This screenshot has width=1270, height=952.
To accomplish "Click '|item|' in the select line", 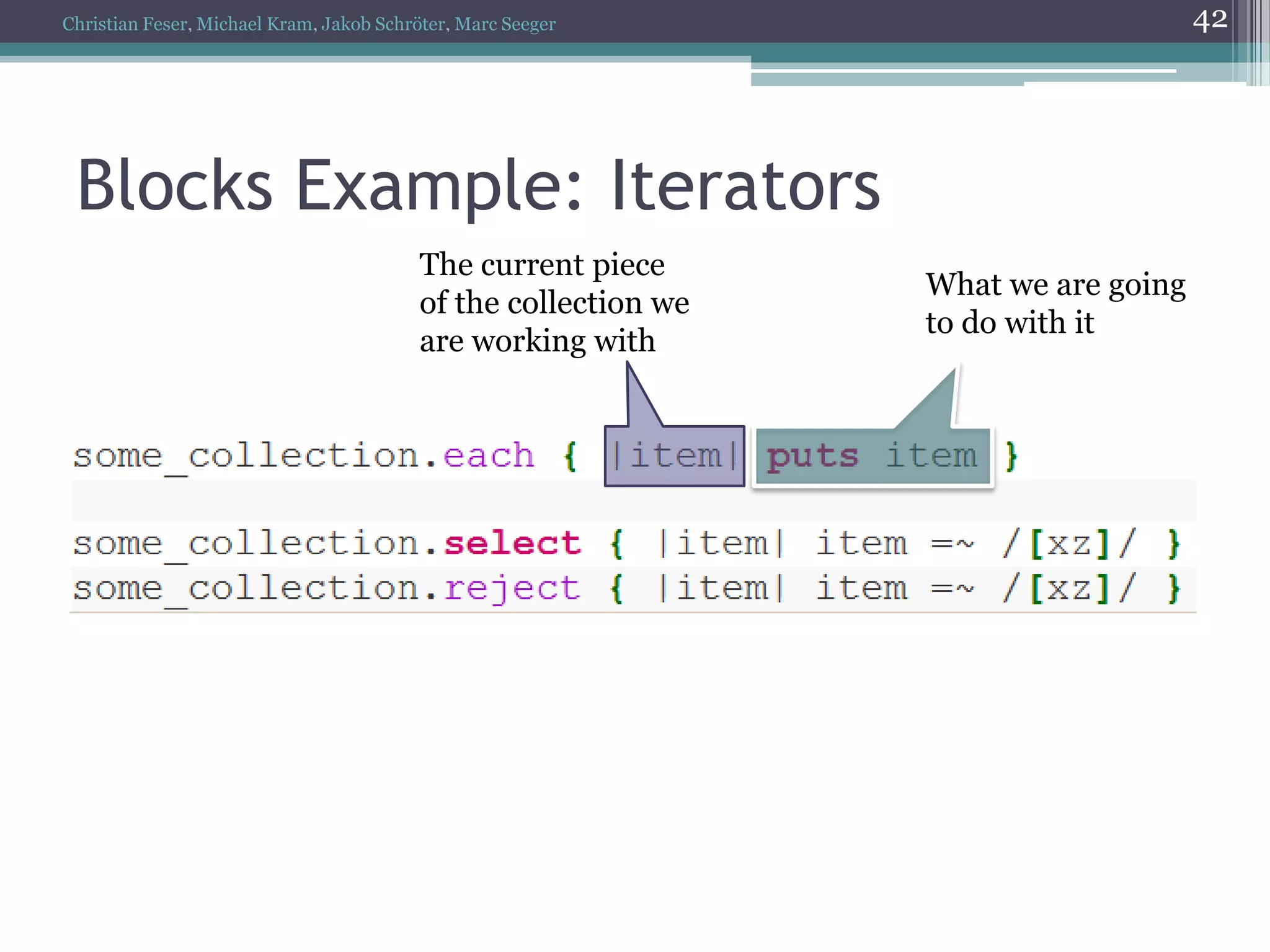I will (721, 544).
